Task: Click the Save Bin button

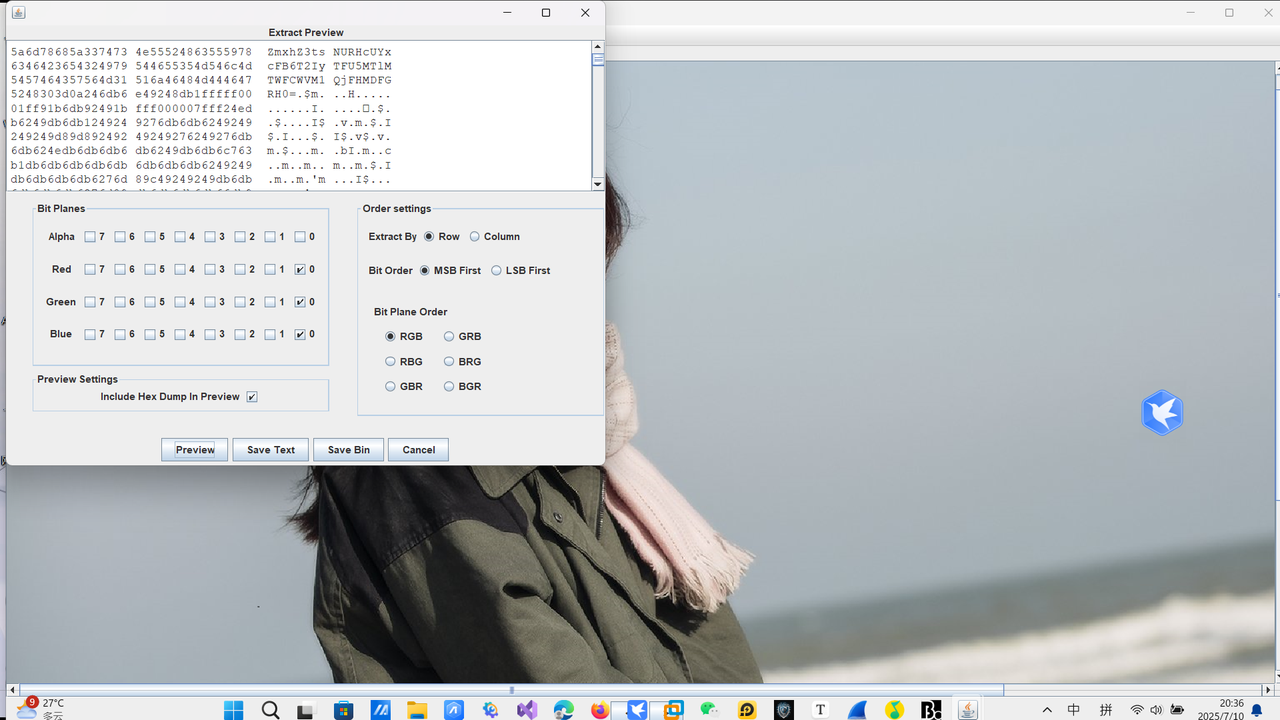Action: click(x=348, y=449)
